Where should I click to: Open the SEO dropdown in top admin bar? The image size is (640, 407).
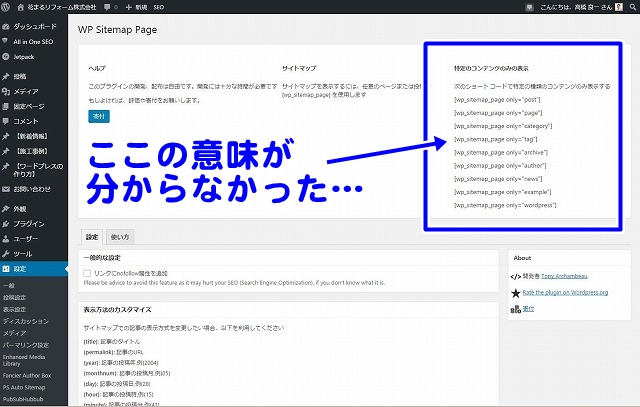158,6
